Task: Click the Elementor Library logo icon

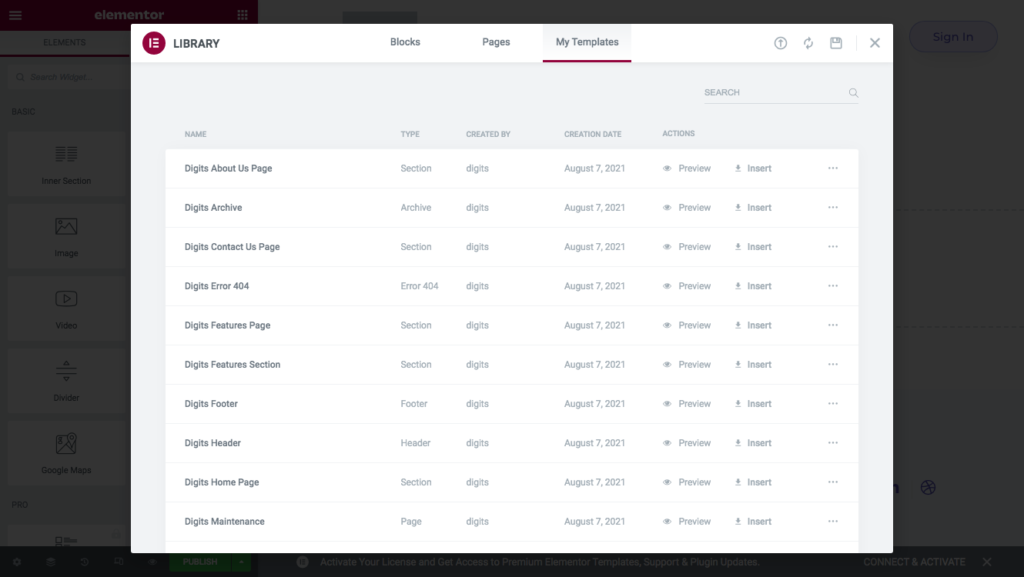Action: pyautogui.click(x=153, y=43)
